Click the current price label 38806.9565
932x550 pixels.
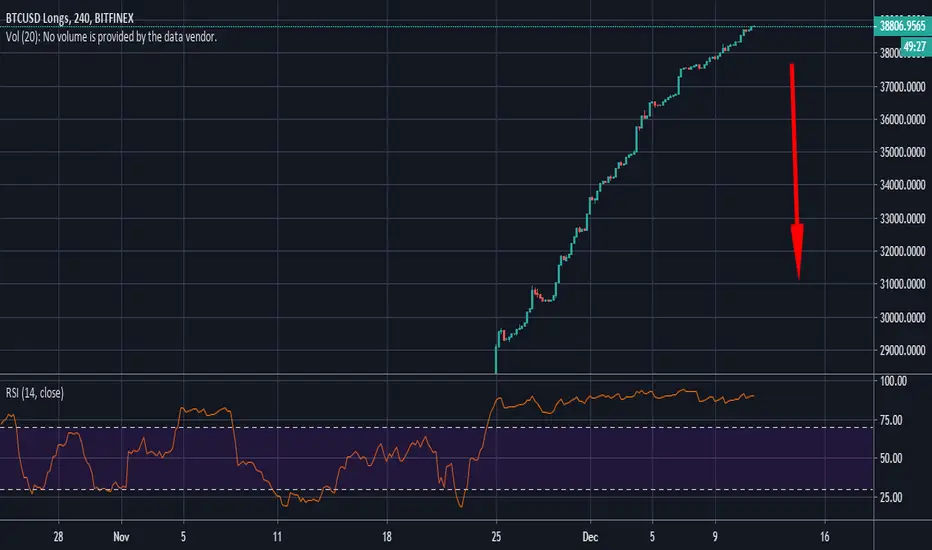click(903, 26)
